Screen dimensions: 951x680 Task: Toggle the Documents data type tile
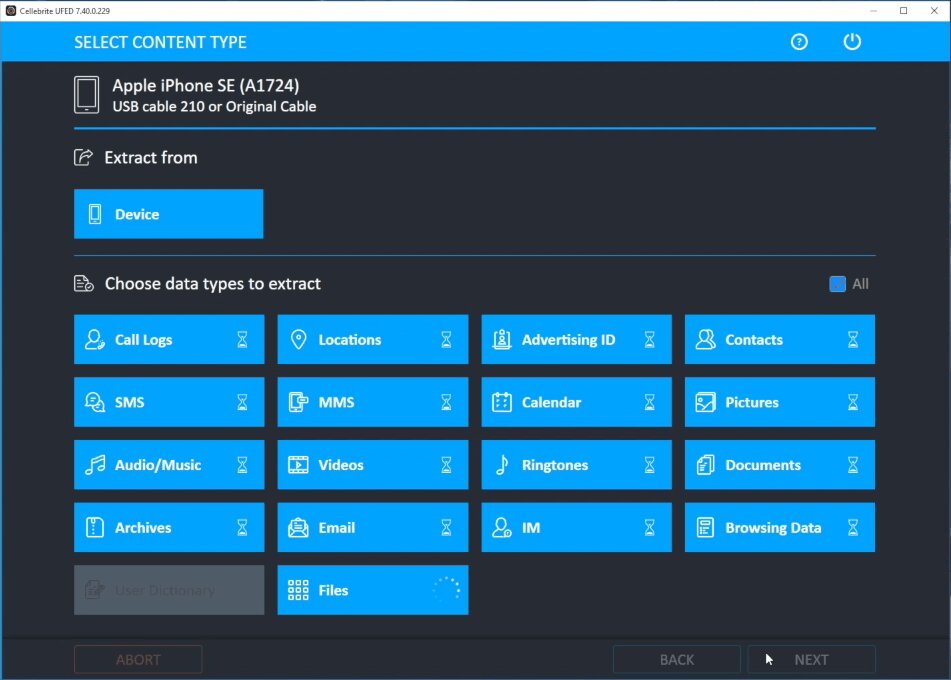tap(779, 465)
